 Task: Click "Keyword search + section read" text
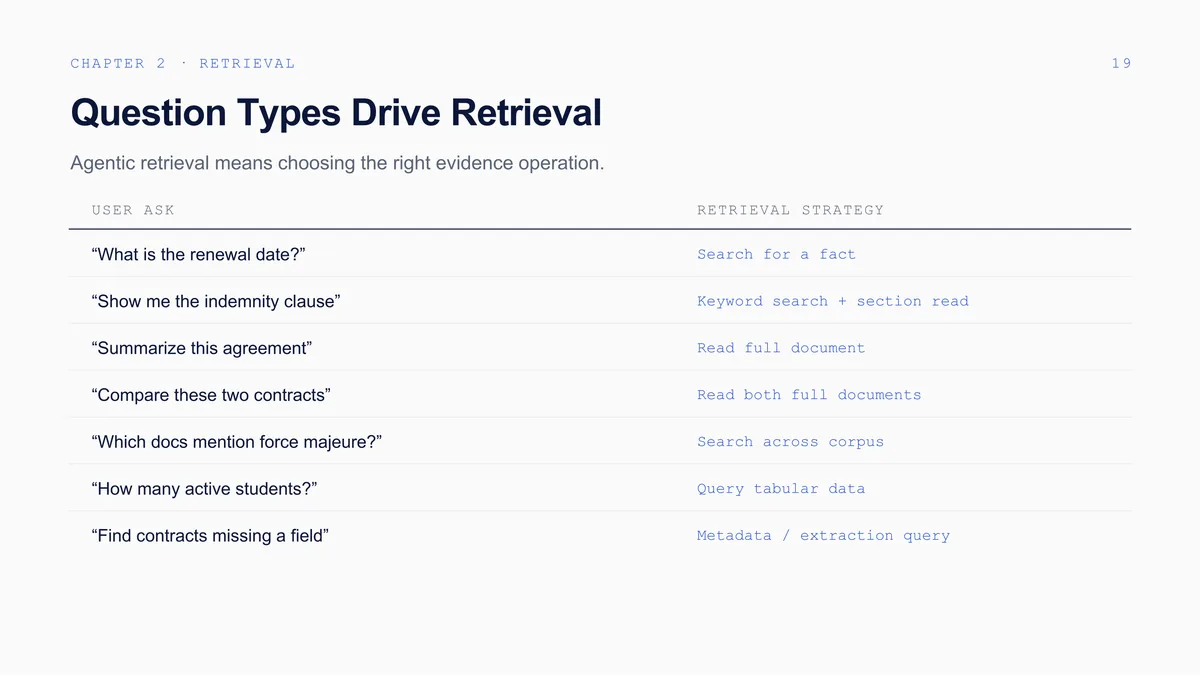(833, 301)
